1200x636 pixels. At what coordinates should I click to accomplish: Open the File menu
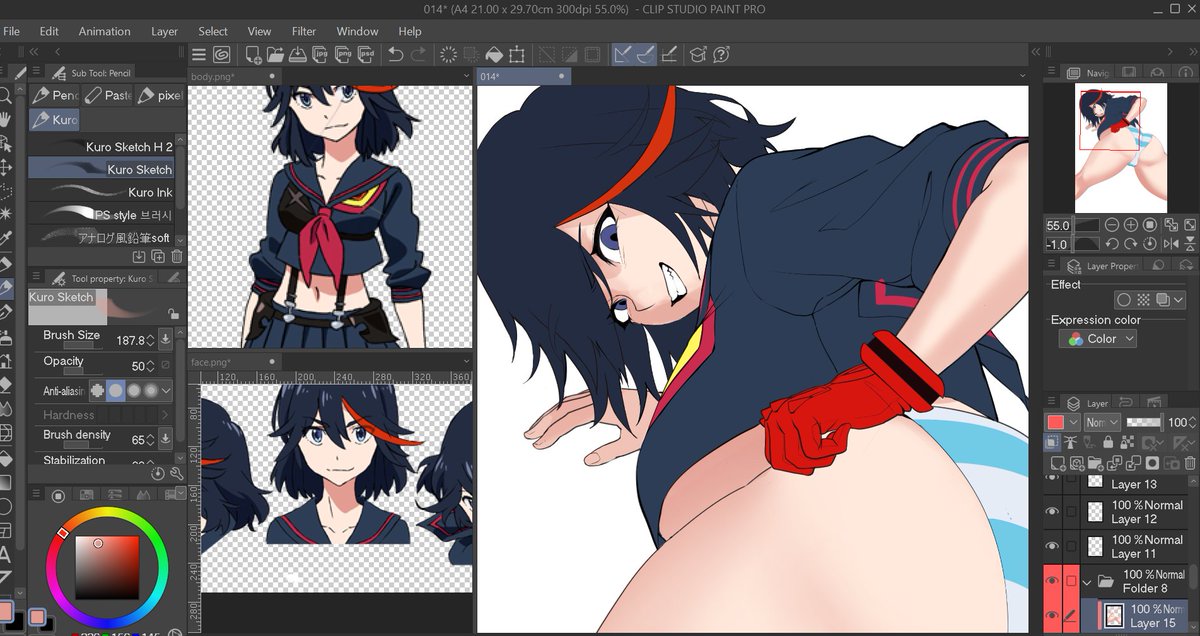point(12,31)
